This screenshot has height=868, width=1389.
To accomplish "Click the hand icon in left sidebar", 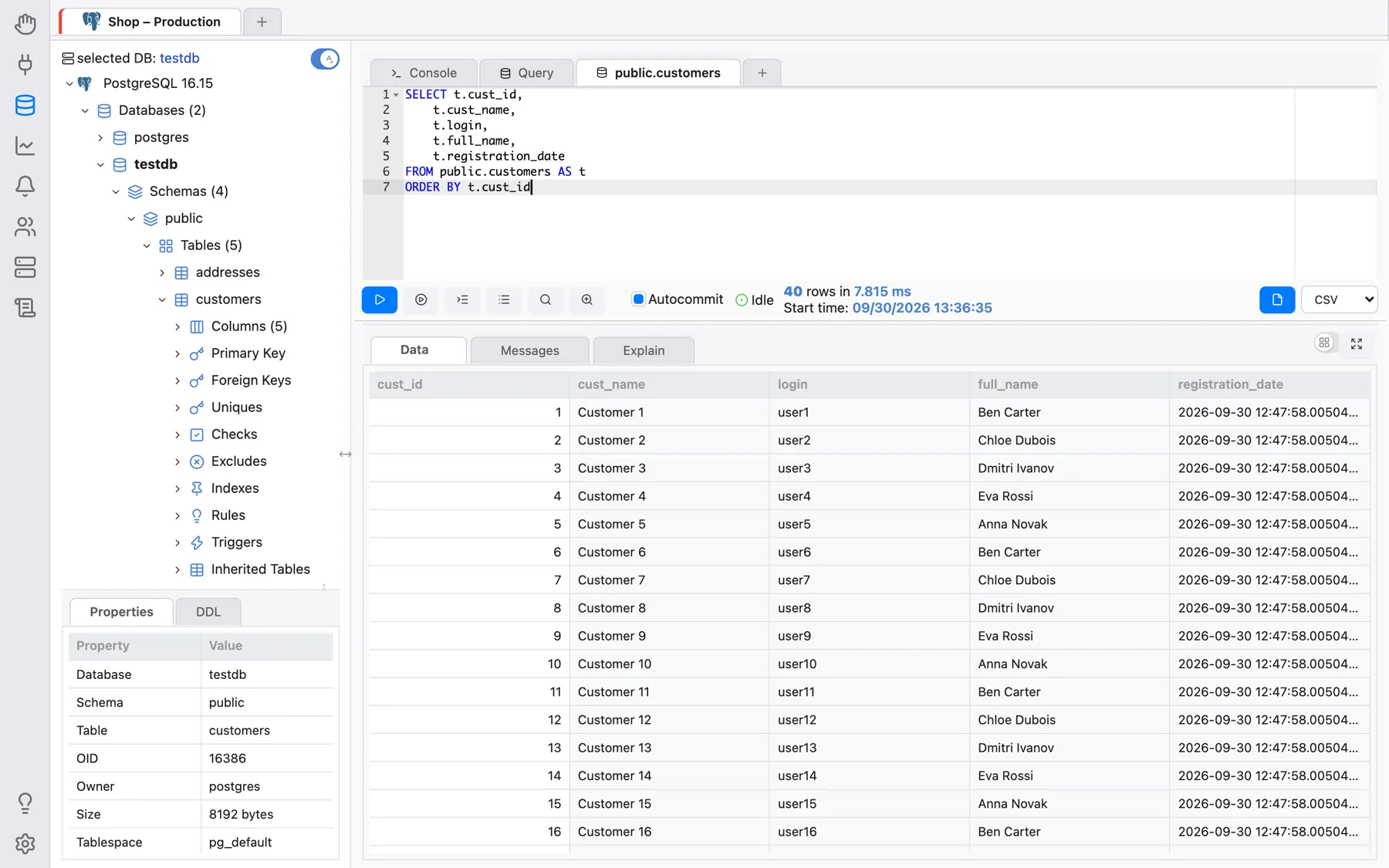I will [25, 24].
